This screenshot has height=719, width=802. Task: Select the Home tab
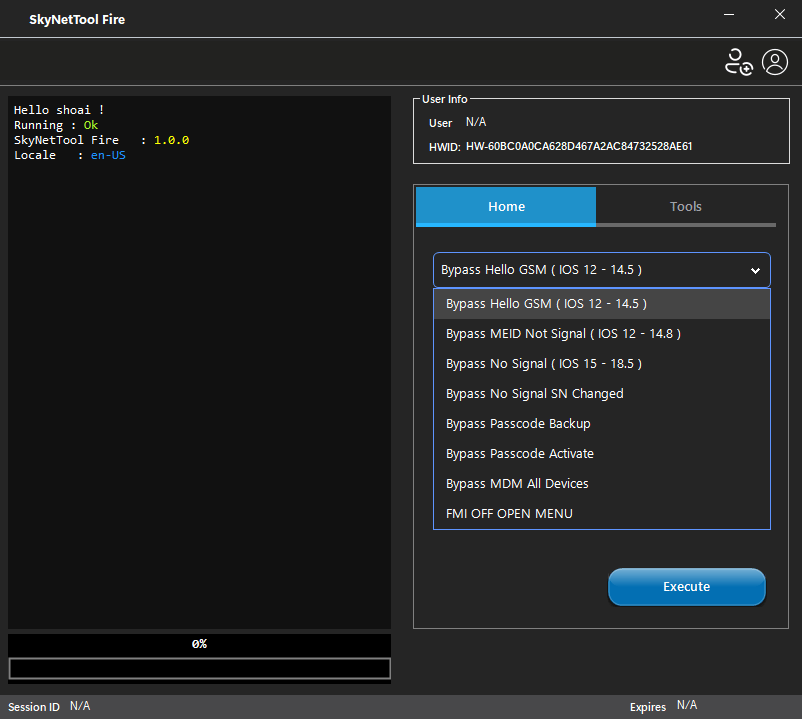coord(506,206)
